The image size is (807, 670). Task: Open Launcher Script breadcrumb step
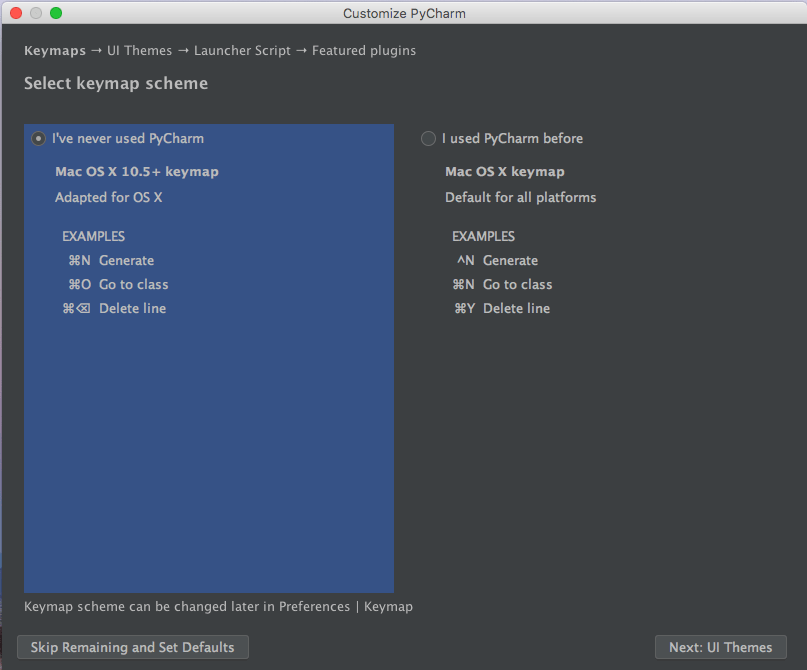point(242,50)
